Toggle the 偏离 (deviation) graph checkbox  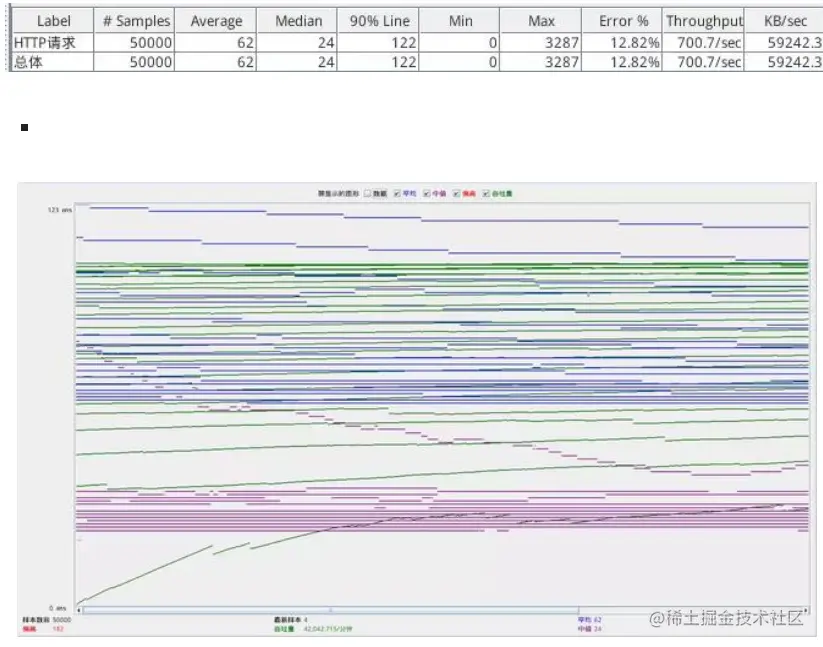point(456,194)
